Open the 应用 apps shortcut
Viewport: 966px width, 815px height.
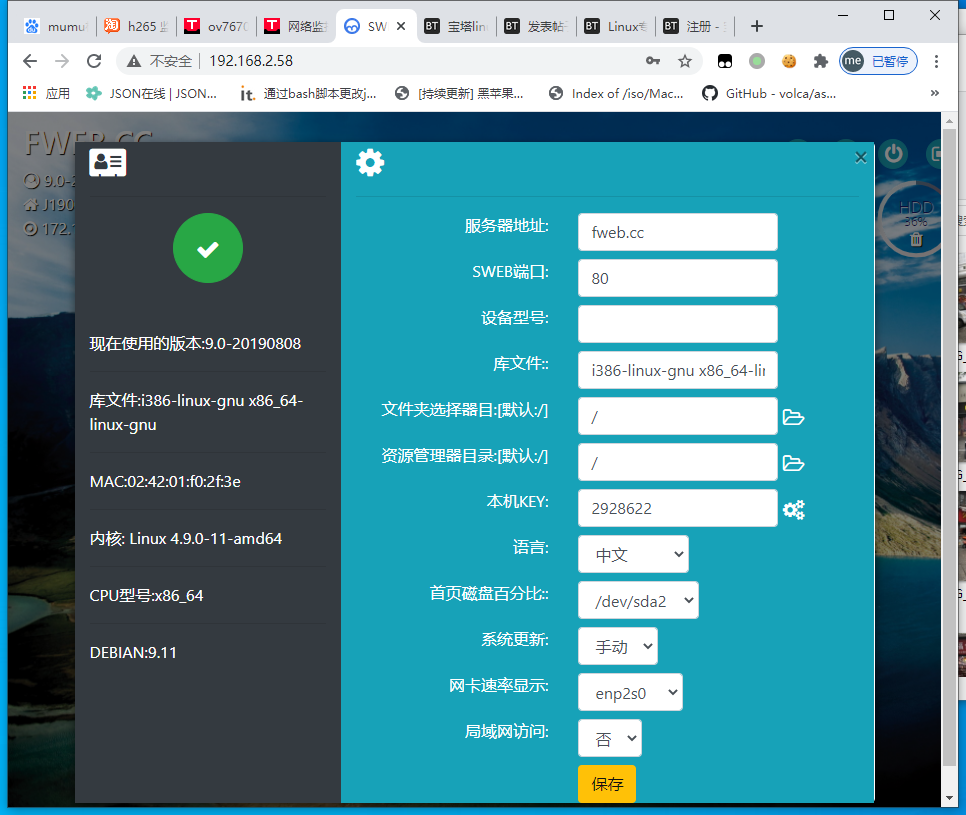click(46, 94)
